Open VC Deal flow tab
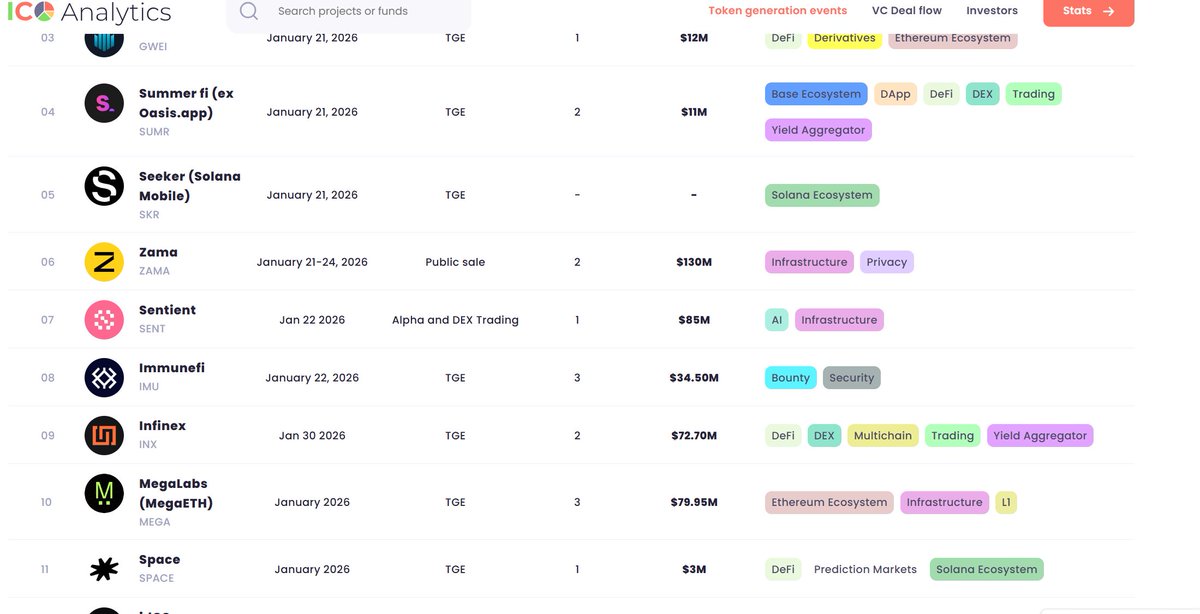1200x614 pixels. click(x=907, y=11)
